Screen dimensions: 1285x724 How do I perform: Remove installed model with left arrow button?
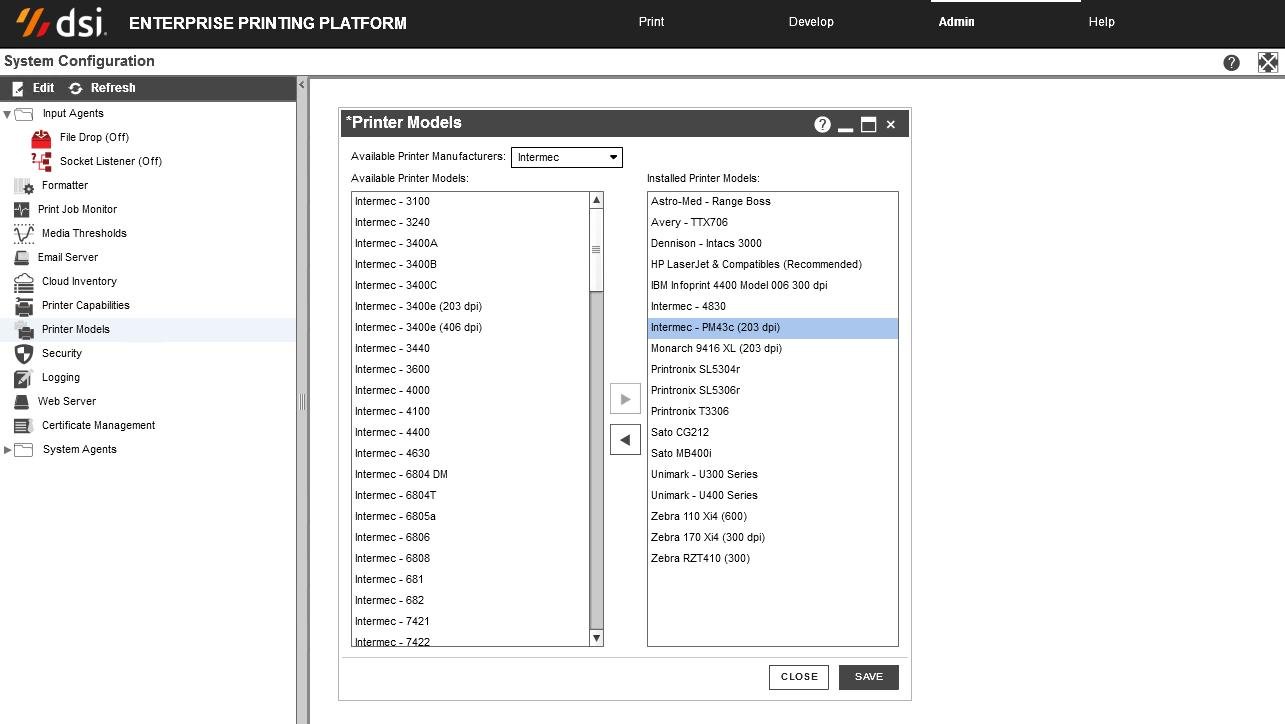625,439
